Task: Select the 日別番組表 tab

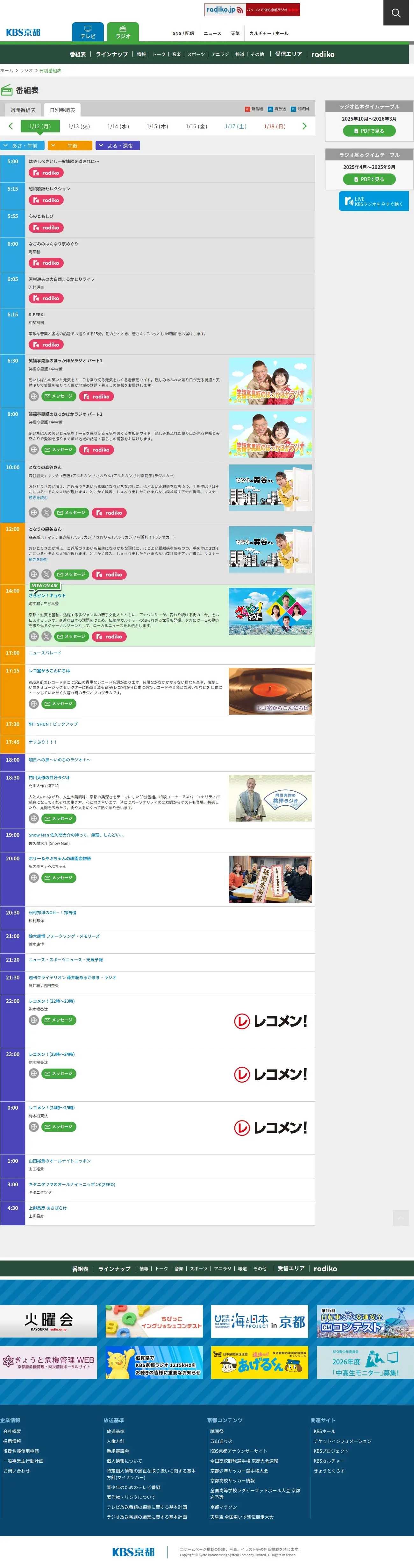Action: [62, 110]
